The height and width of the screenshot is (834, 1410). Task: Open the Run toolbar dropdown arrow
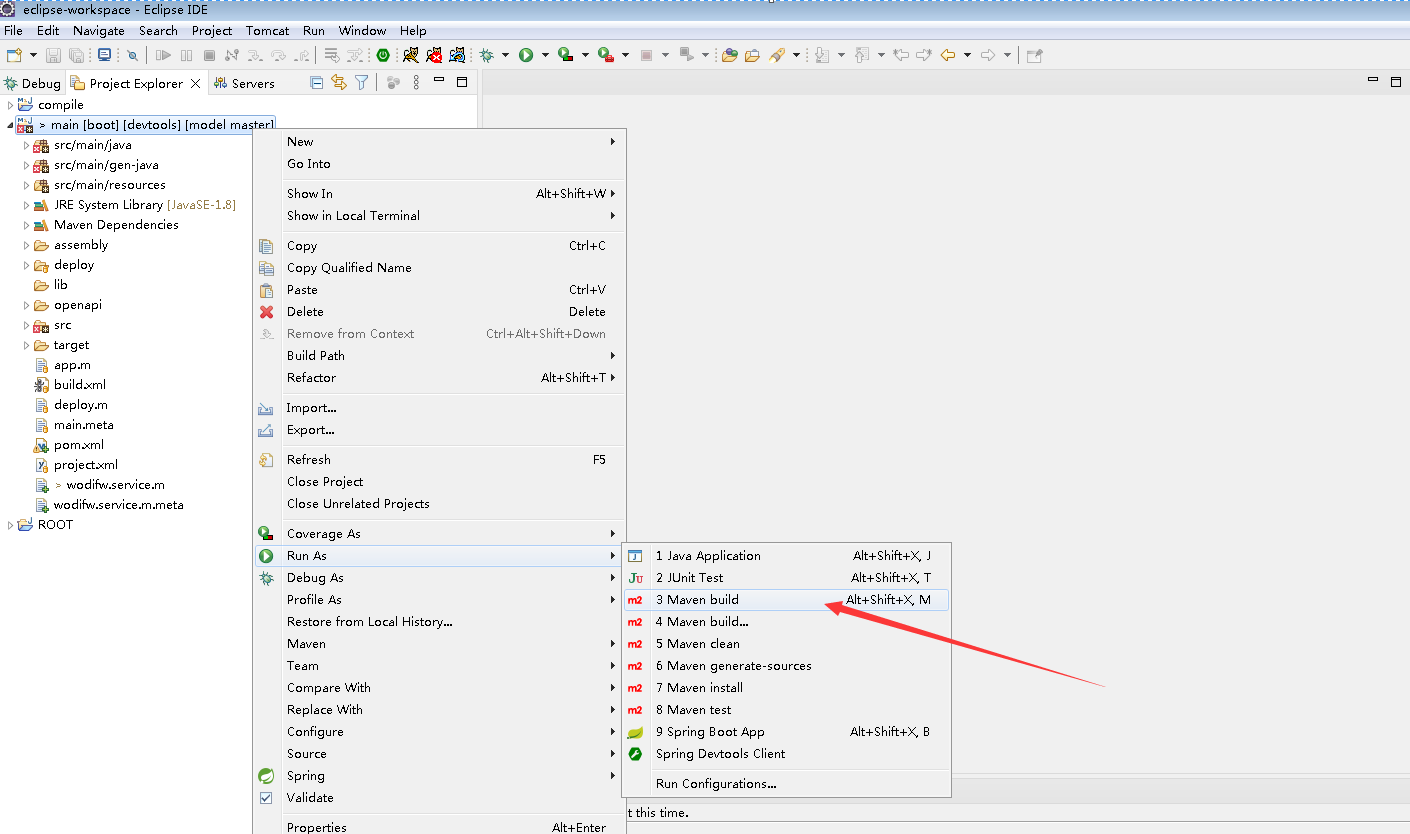click(545, 55)
